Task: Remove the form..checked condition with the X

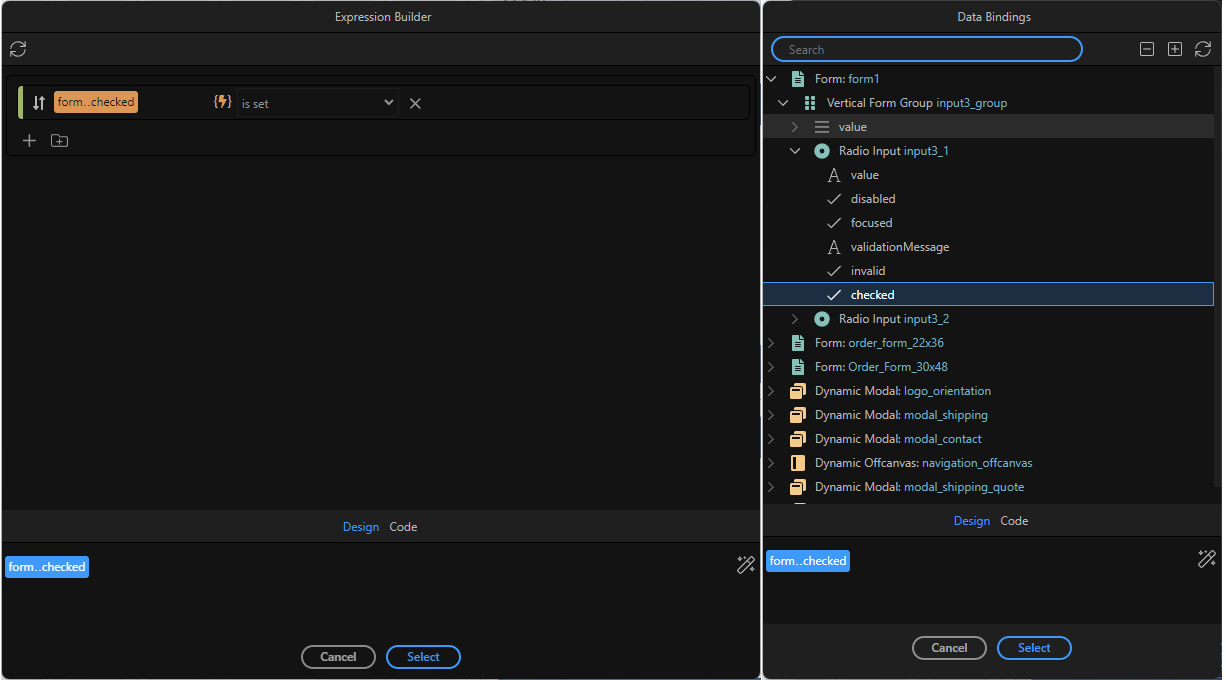Action: coord(415,101)
